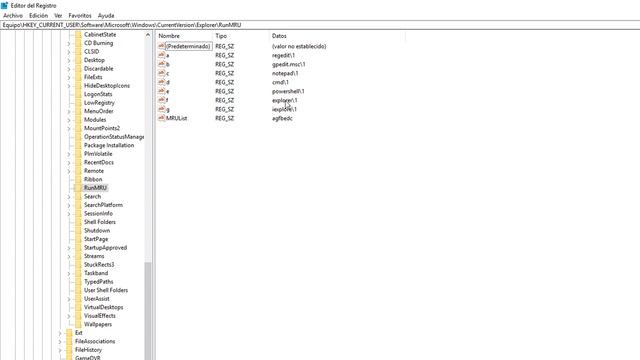Open the Ayuda menu
This screenshot has width=640, height=360.
[106, 16]
